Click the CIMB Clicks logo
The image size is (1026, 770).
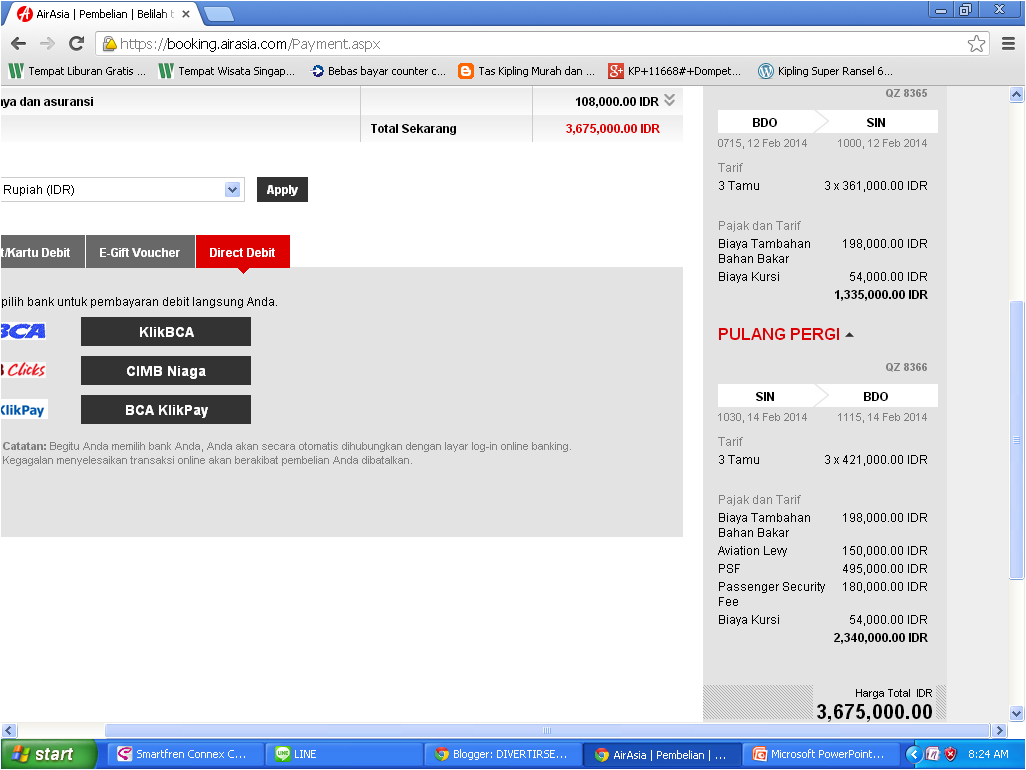click(22, 370)
